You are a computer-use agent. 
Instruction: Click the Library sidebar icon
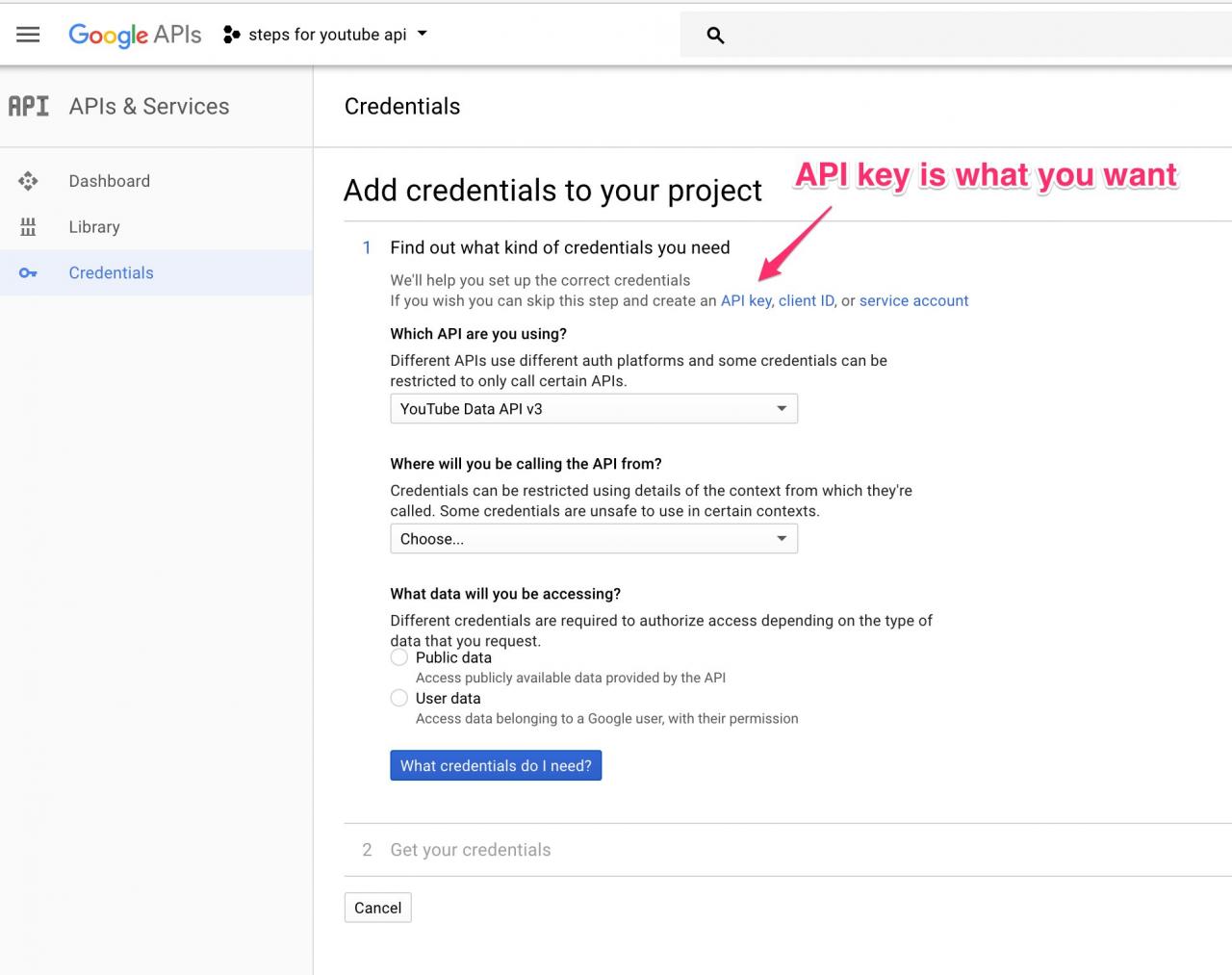click(x=28, y=227)
